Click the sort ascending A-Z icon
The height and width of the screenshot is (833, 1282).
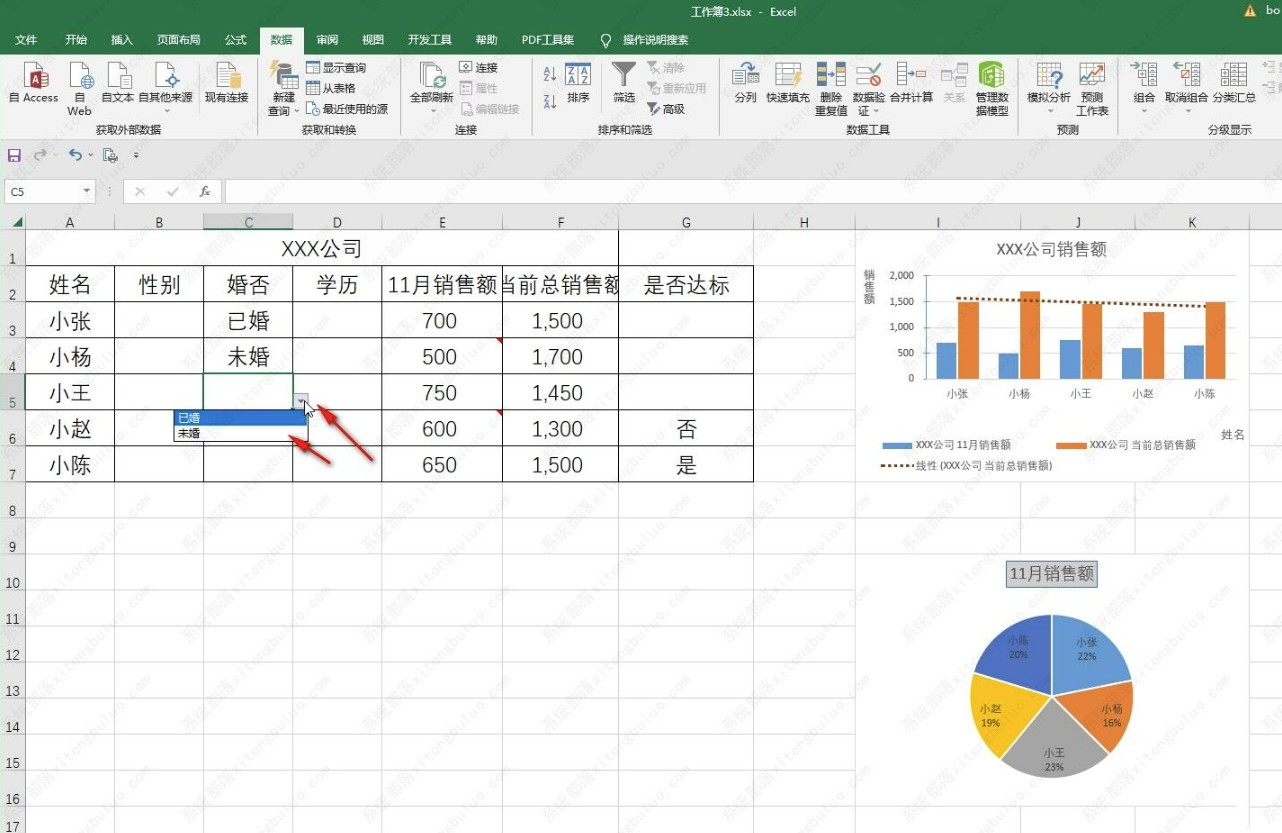(550, 74)
